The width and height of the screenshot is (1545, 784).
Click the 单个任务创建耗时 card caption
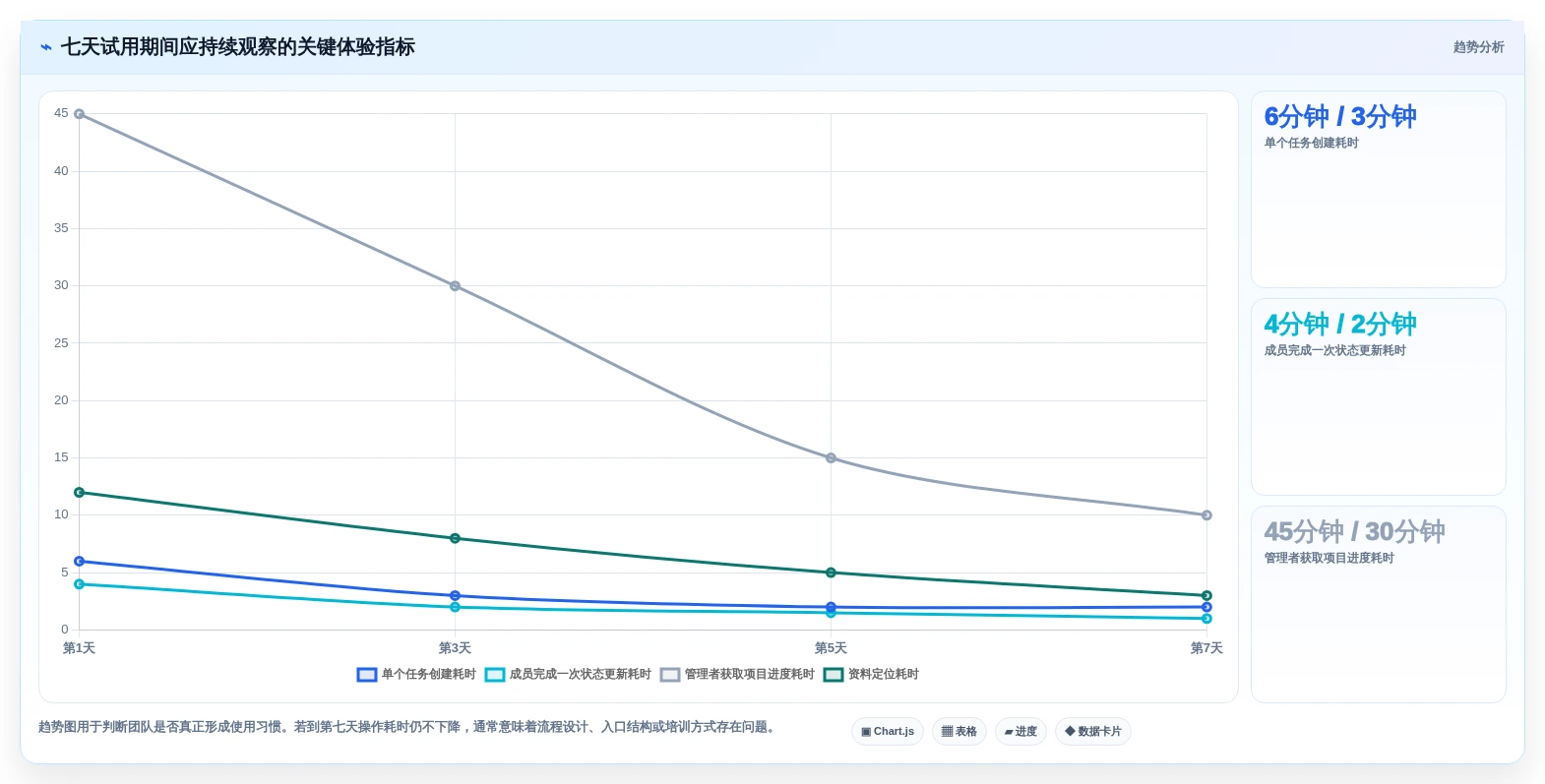[1311, 144]
